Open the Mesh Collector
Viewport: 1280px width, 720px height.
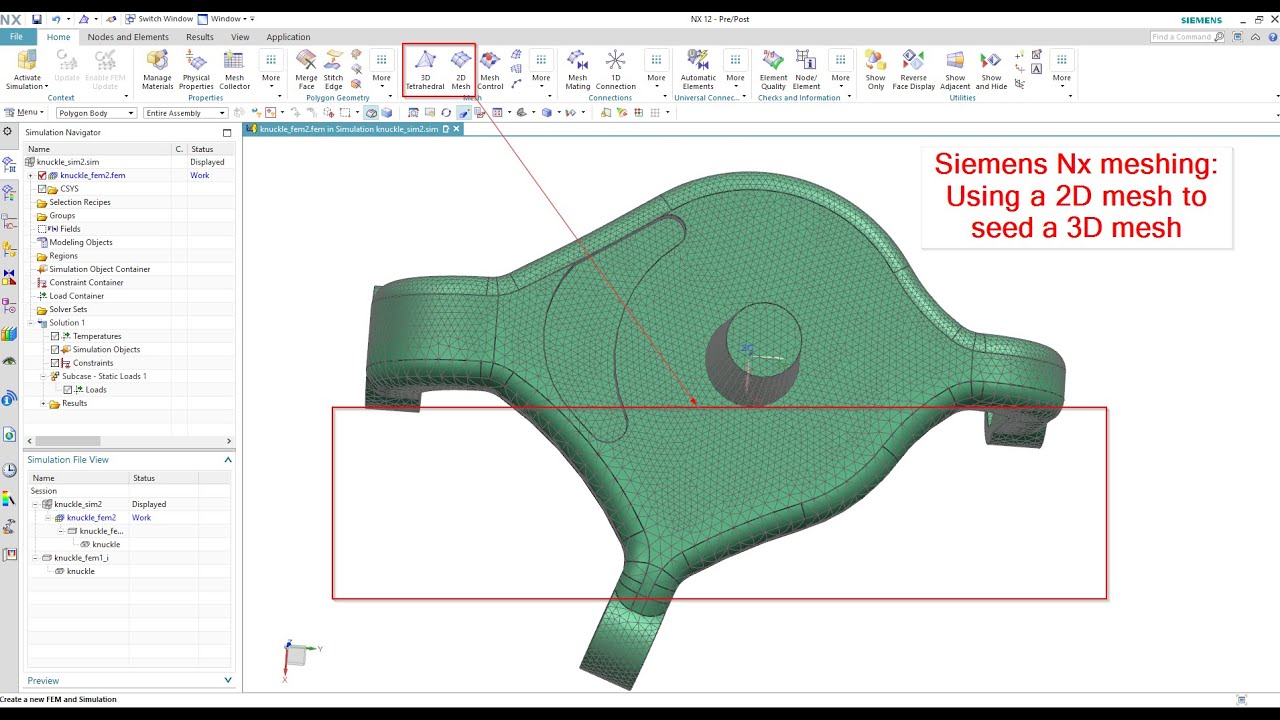click(x=235, y=69)
